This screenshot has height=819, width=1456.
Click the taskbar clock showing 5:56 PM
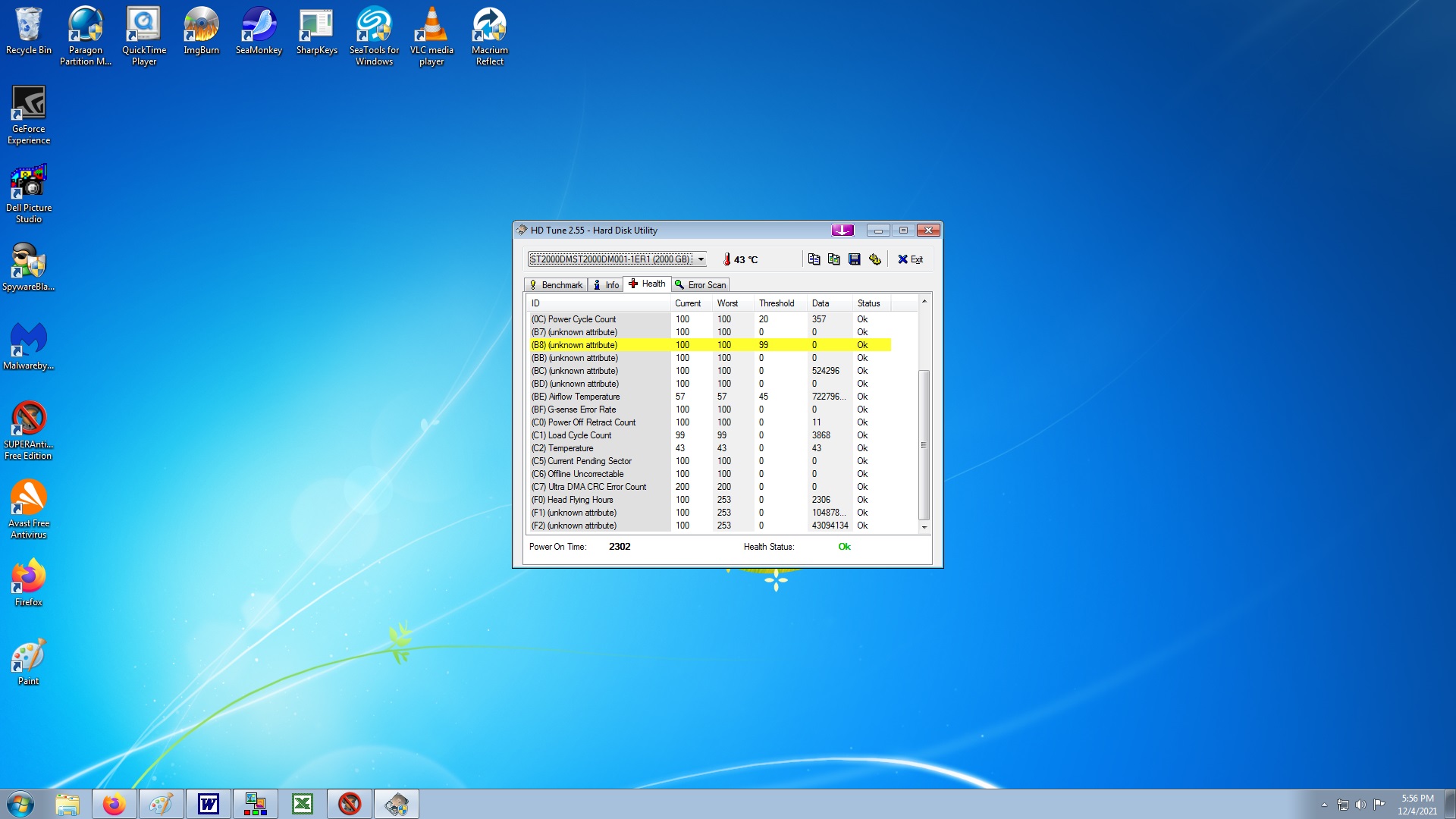1417,805
